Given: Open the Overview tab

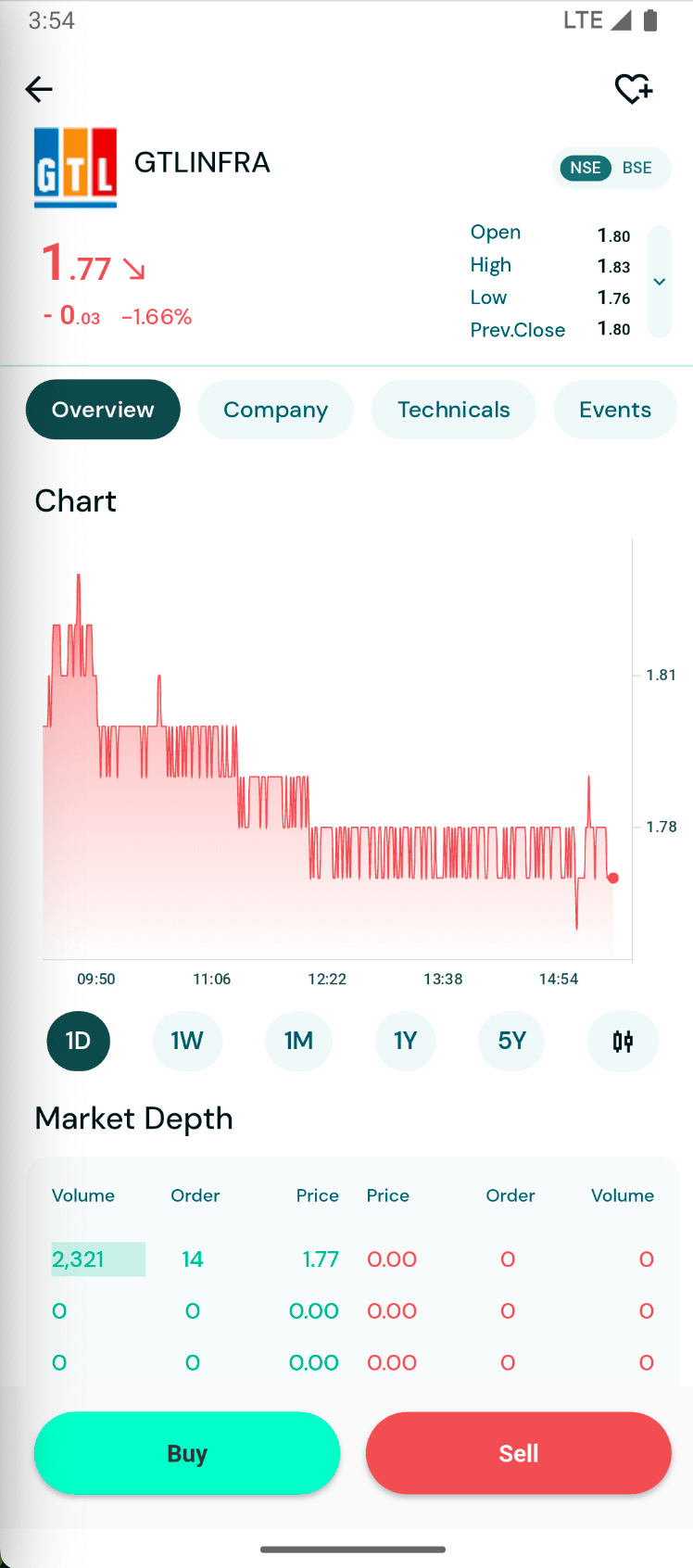Looking at the screenshot, I should [103, 410].
